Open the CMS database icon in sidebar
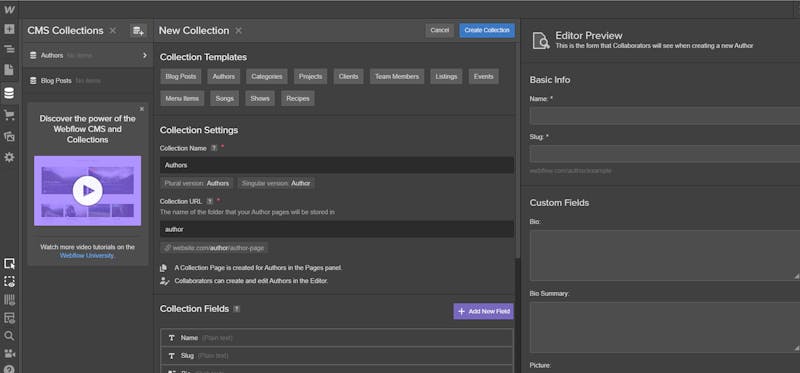This screenshot has width=800, height=373. [x=9, y=93]
